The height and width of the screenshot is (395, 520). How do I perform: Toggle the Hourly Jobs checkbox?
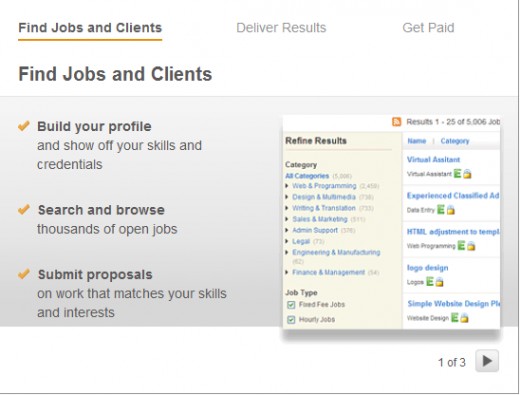point(291,320)
